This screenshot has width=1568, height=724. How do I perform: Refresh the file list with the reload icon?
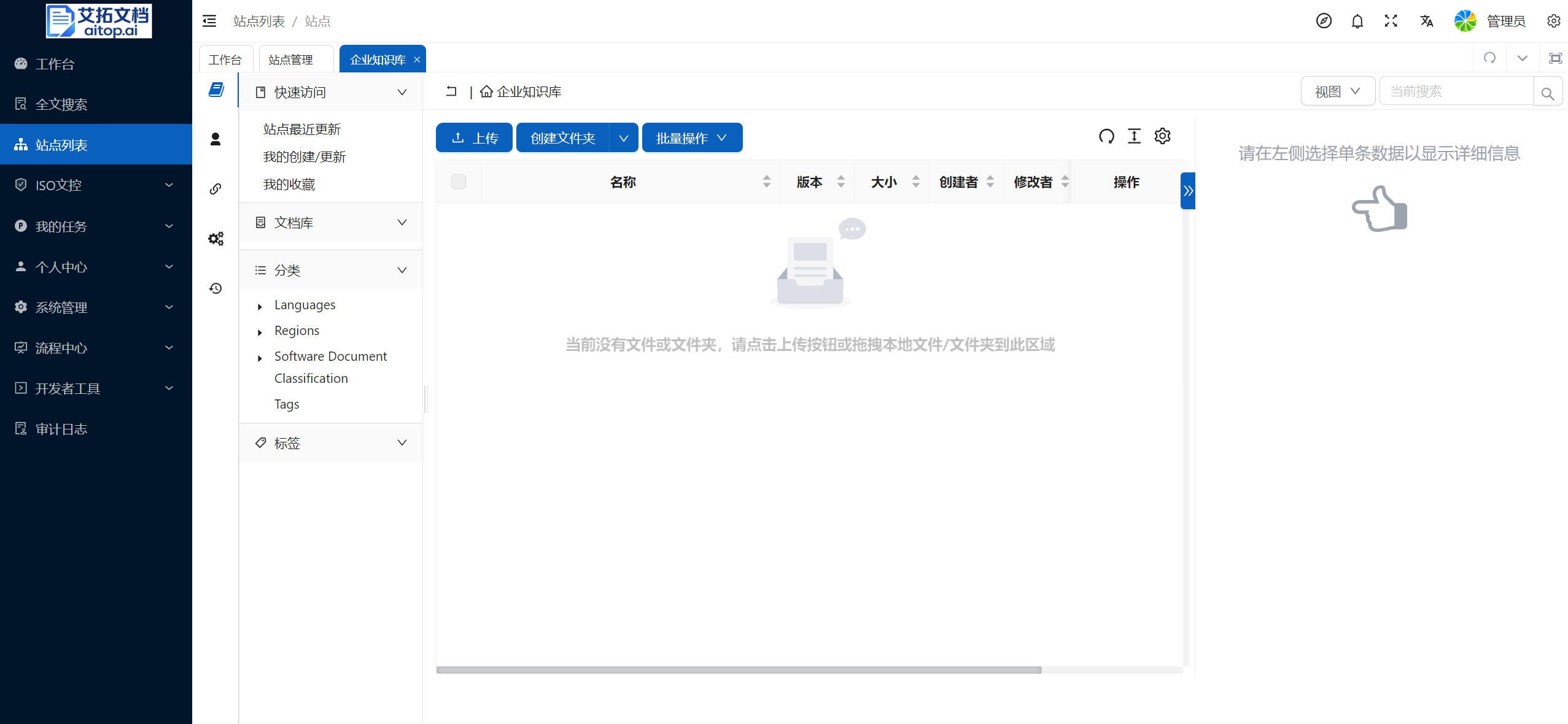[1106, 136]
